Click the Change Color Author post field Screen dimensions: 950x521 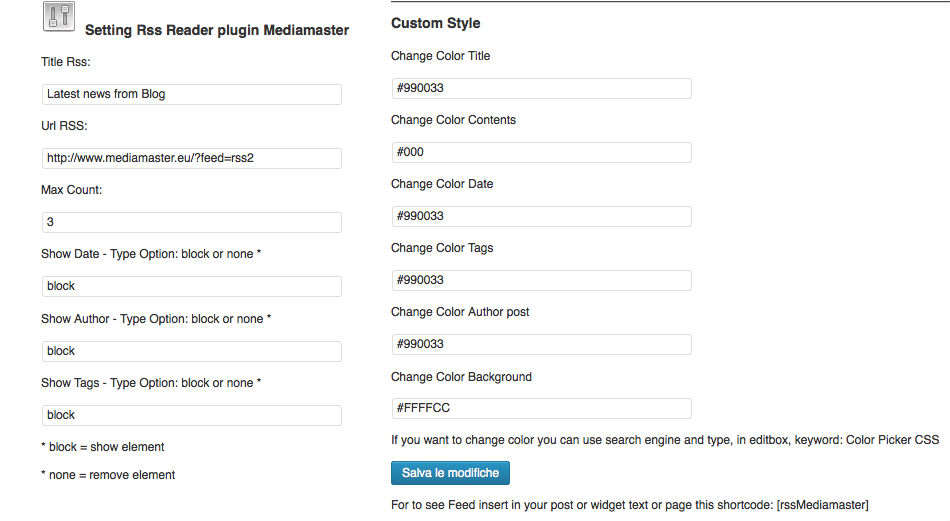(541, 344)
